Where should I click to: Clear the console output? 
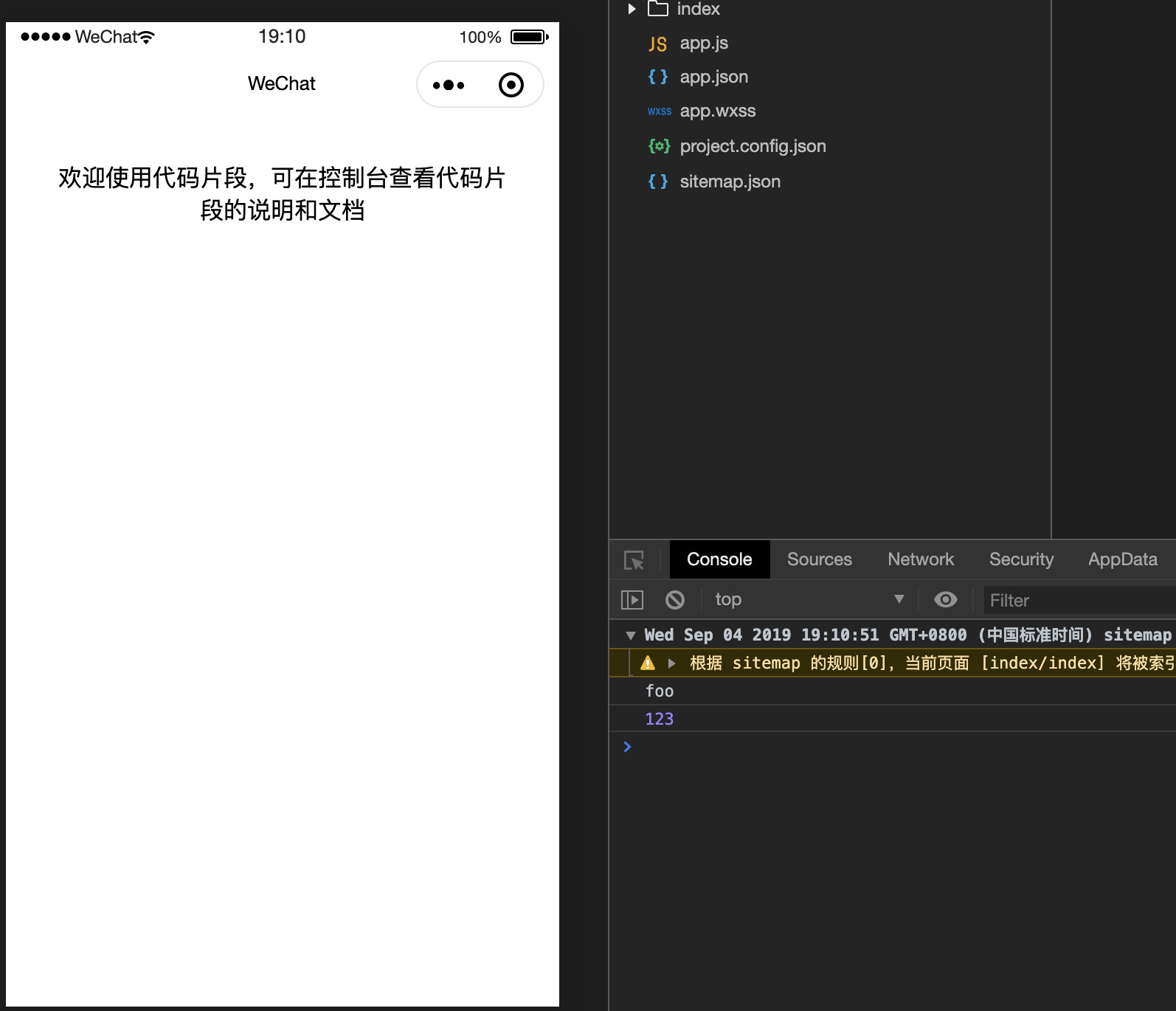(x=674, y=600)
